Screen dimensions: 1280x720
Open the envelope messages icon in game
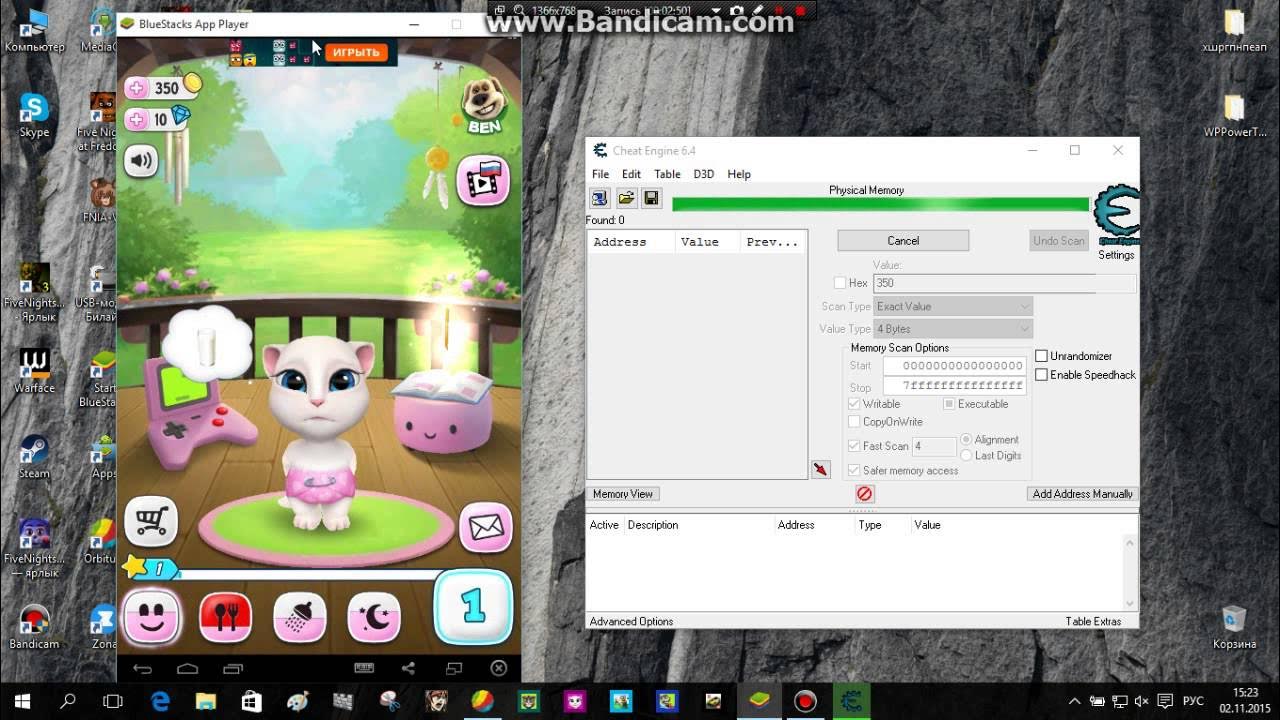486,528
